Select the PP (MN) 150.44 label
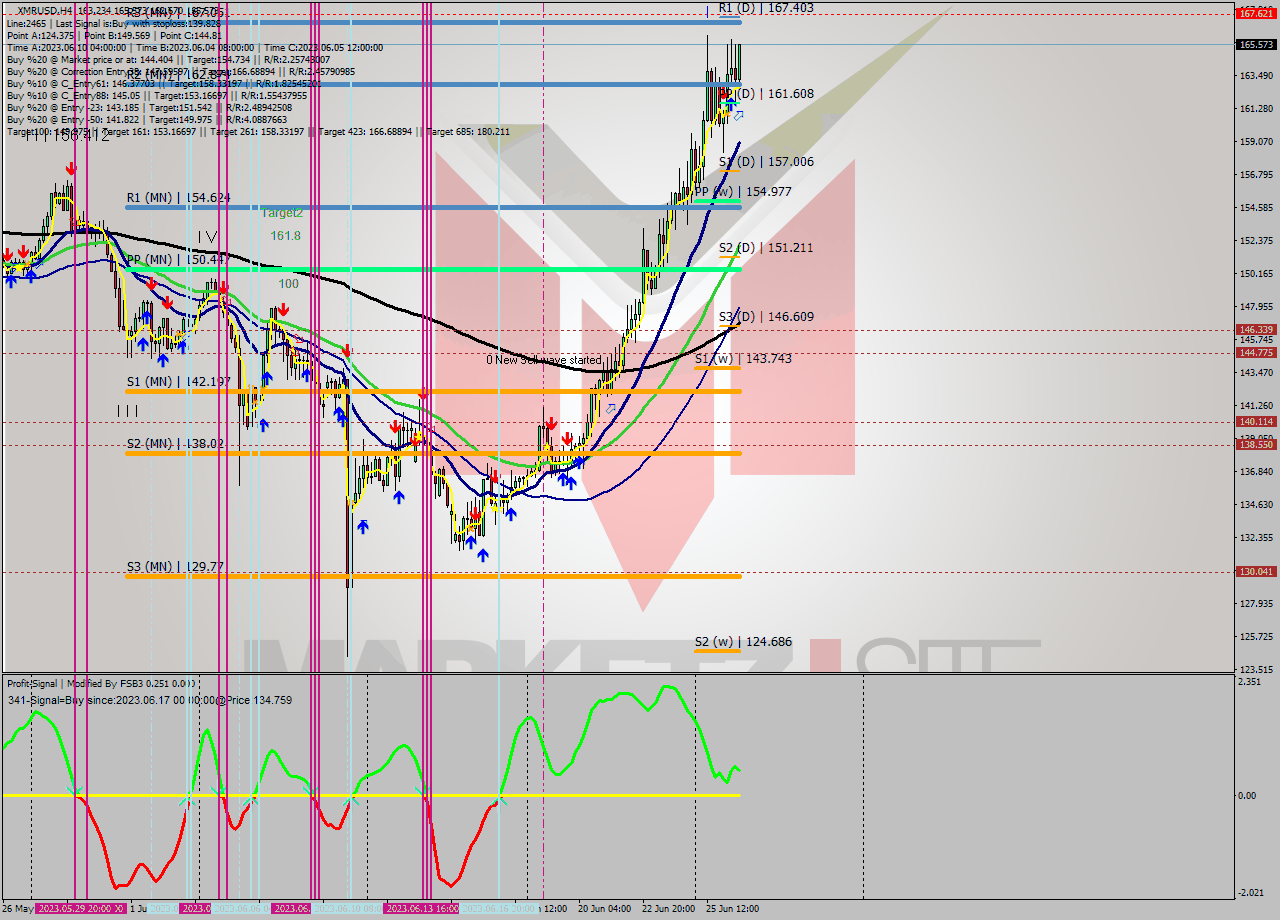The width and height of the screenshot is (1280, 920). coord(178,260)
